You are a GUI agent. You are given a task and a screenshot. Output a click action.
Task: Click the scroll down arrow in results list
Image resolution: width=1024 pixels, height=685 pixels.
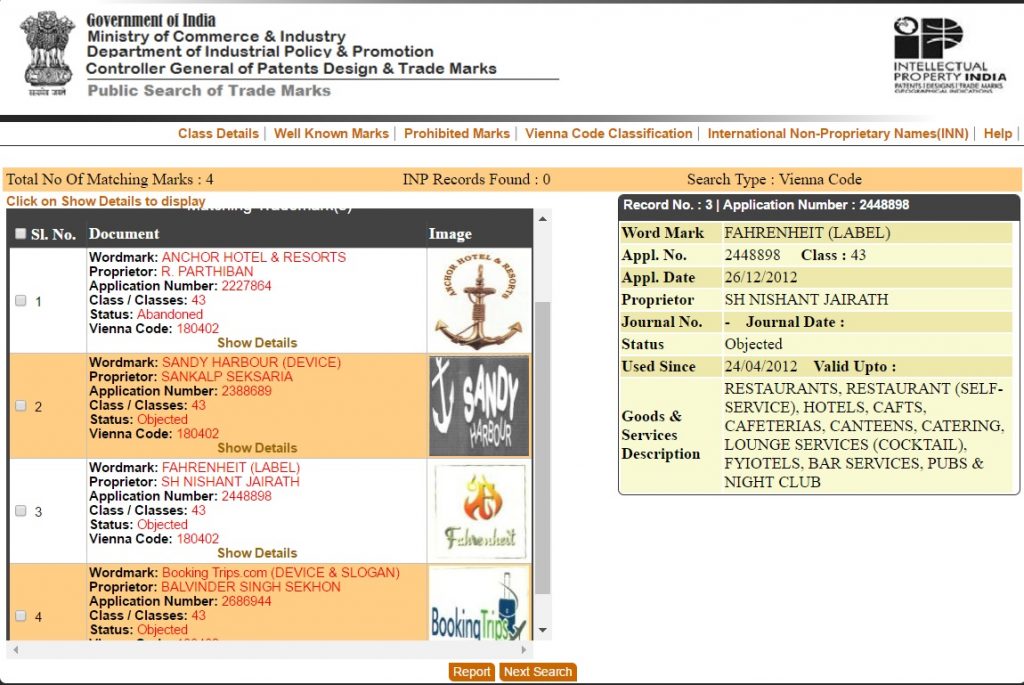pos(543,631)
